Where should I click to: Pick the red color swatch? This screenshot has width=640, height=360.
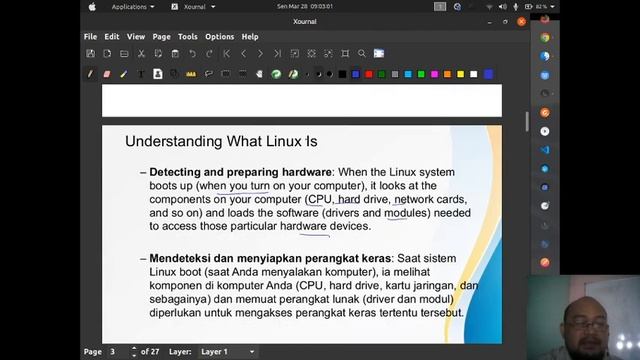(x=369, y=74)
